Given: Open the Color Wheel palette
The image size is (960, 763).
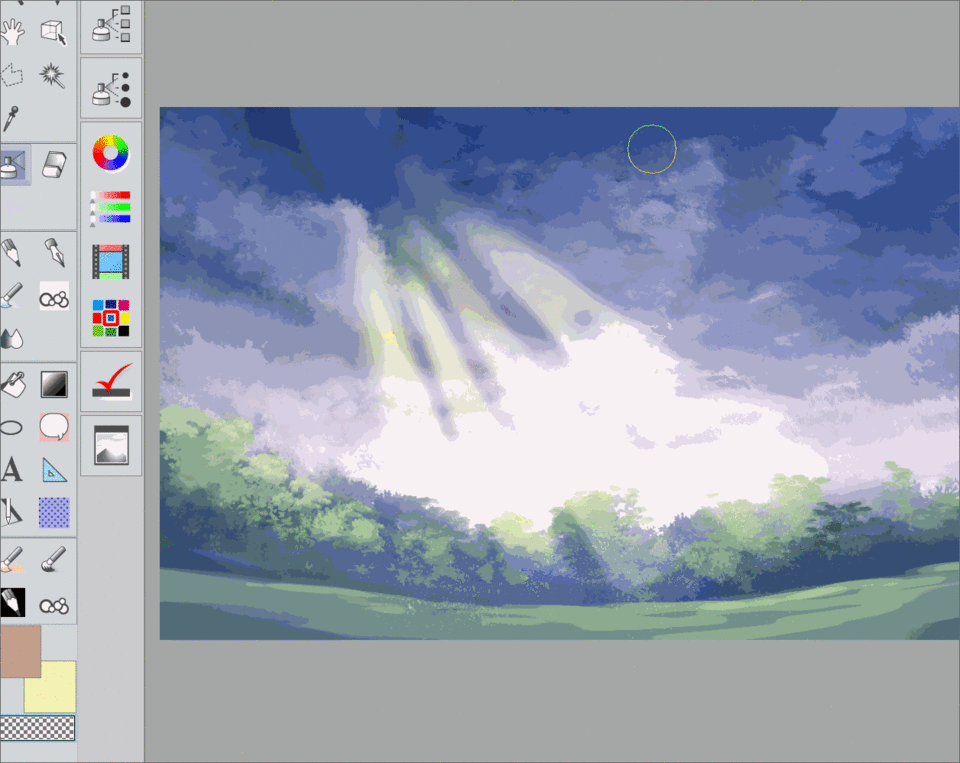Looking at the screenshot, I should (x=111, y=152).
